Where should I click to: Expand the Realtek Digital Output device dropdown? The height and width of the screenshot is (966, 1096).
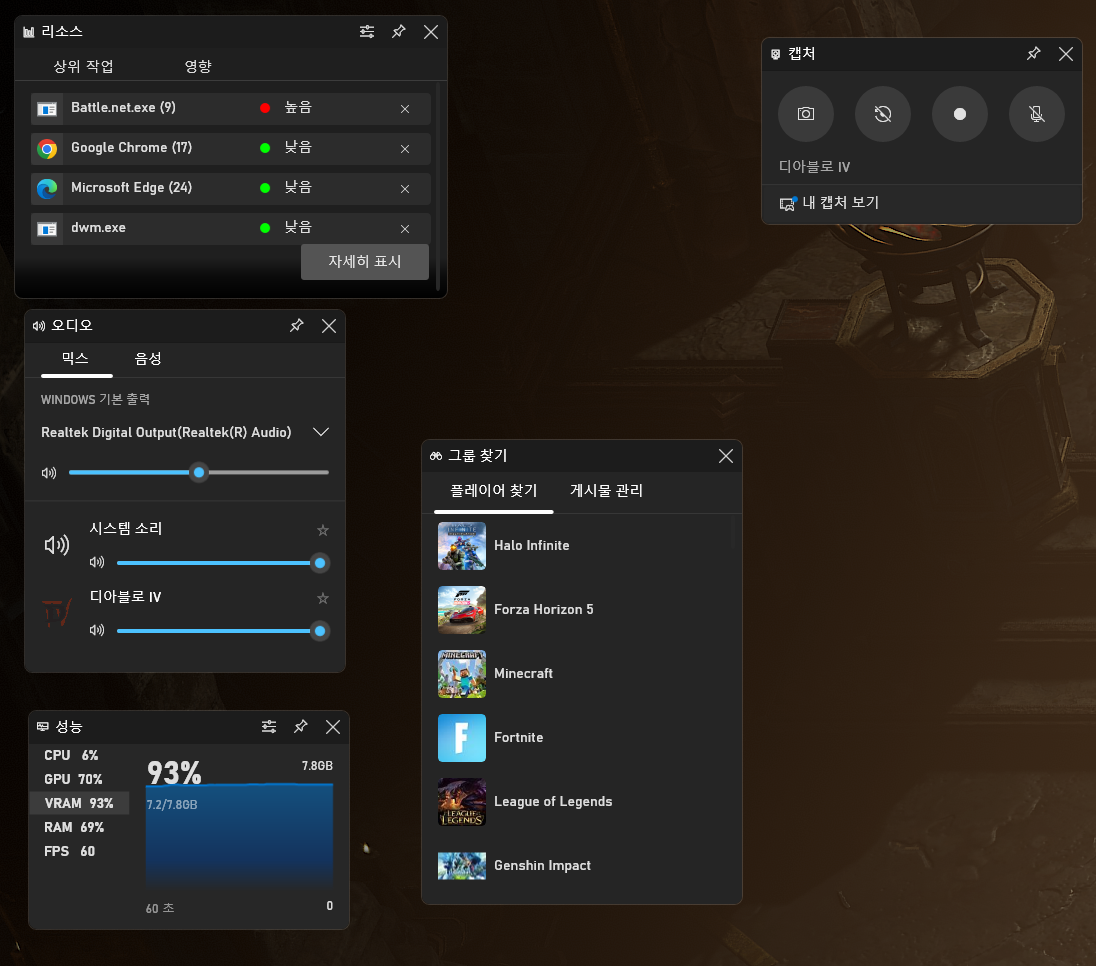[x=321, y=432]
